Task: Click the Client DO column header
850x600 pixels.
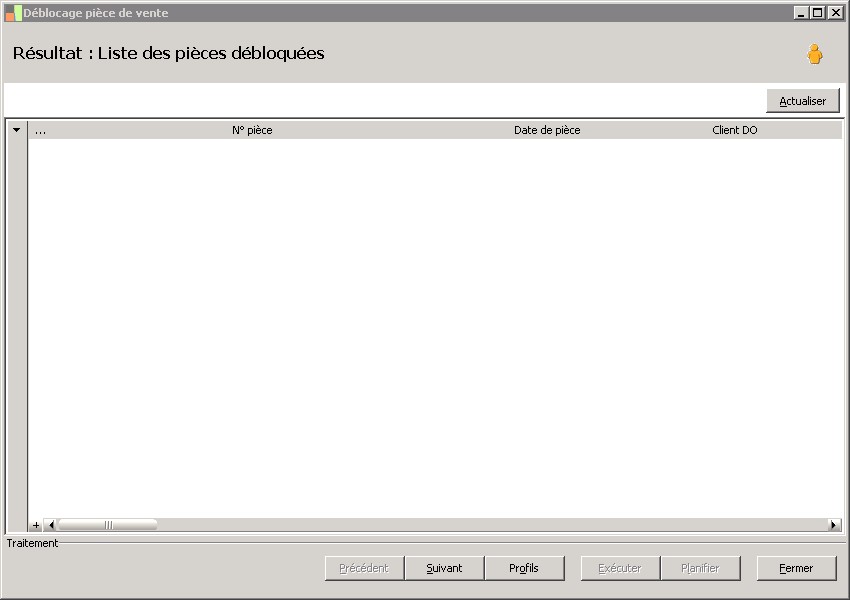Action: 735,130
